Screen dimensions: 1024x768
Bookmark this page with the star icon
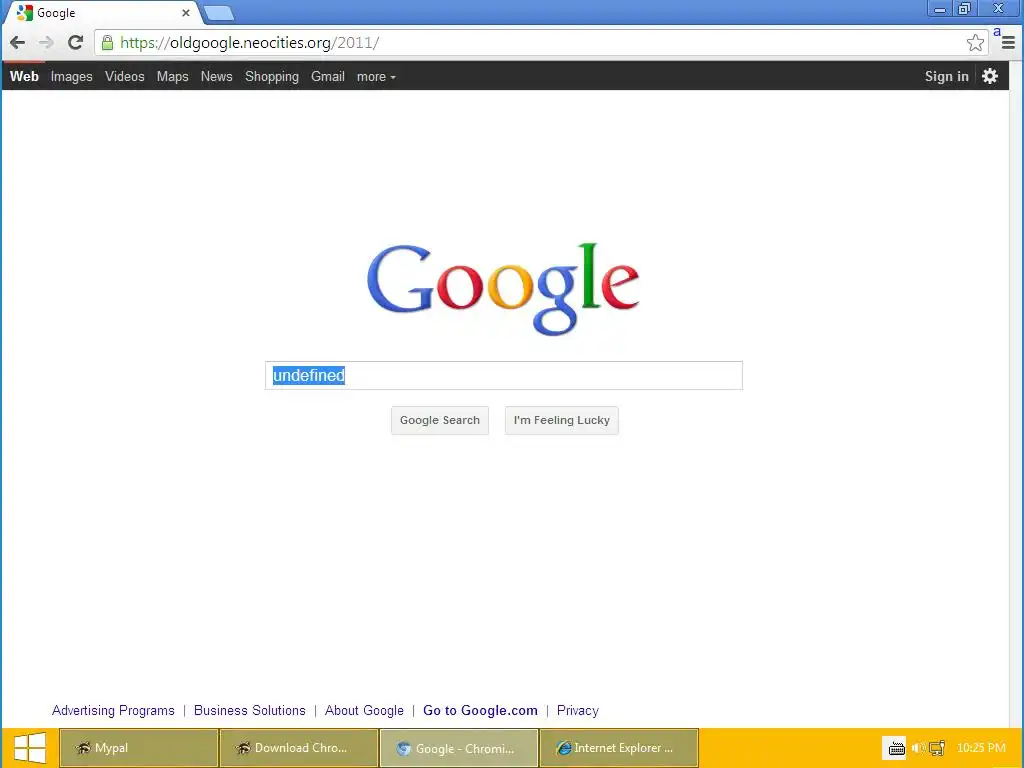(x=975, y=43)
